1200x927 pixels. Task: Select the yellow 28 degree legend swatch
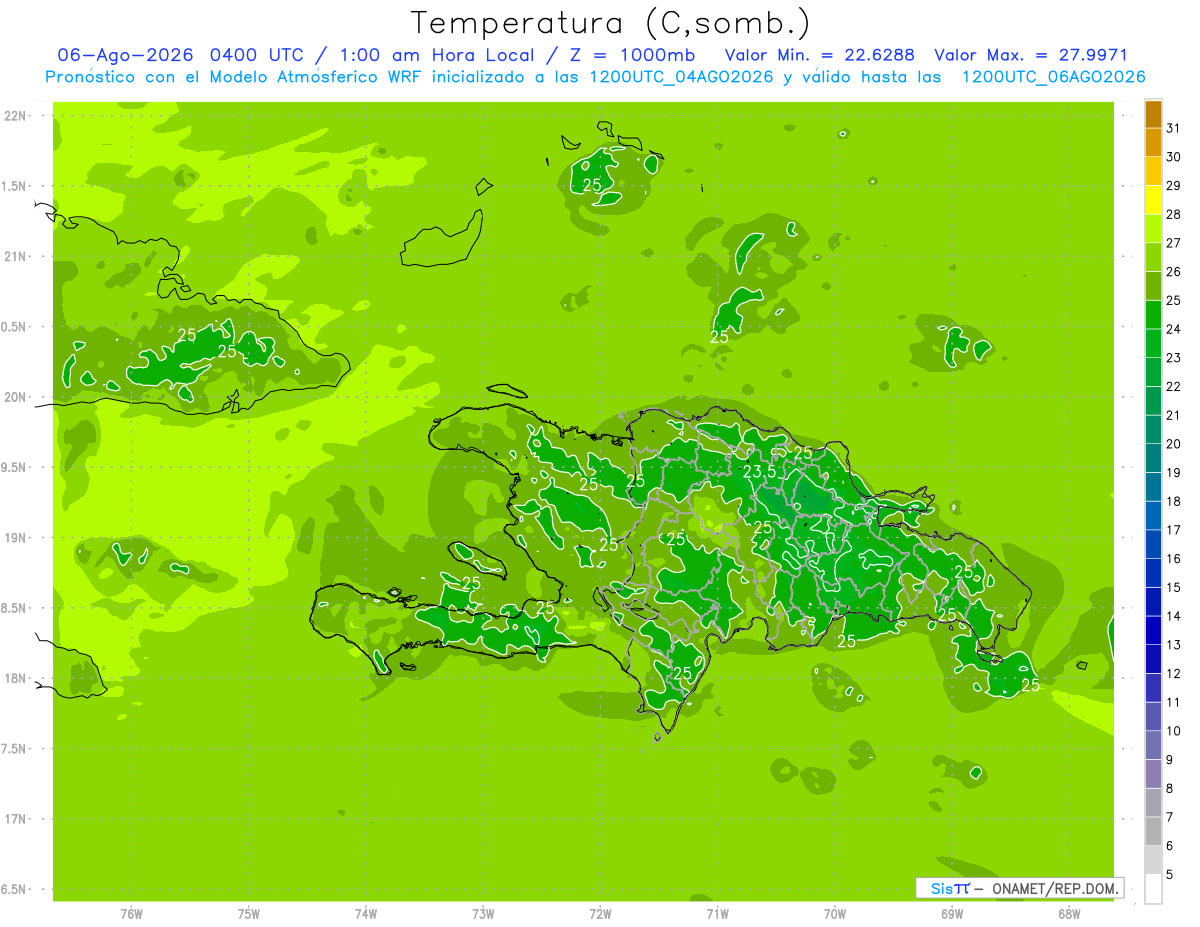click(x=1153, y=201)
